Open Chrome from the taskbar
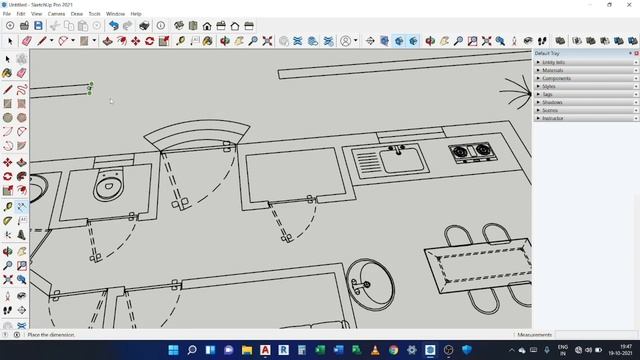The width and height of the screenshot is (640, 360). click(x=393, y=350)
